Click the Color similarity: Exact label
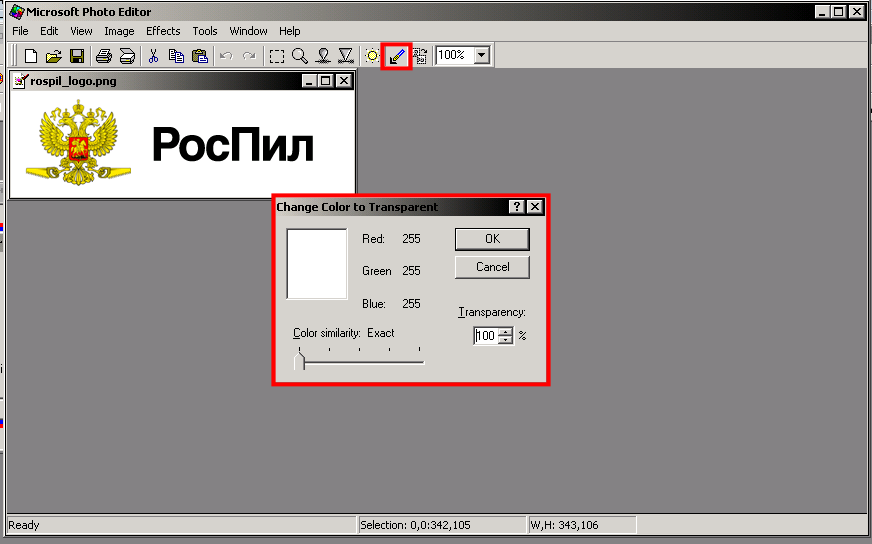872x544 pixels. [x=344, y=333]
